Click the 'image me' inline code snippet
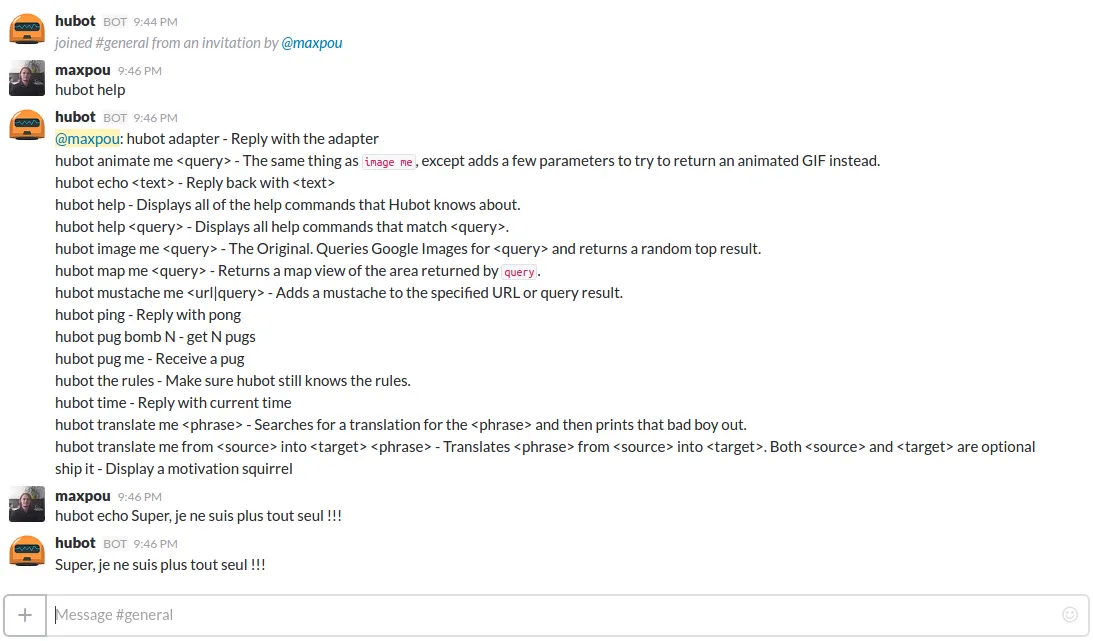This screenshot has width=1093, height=641. click(x=388, y=162)
